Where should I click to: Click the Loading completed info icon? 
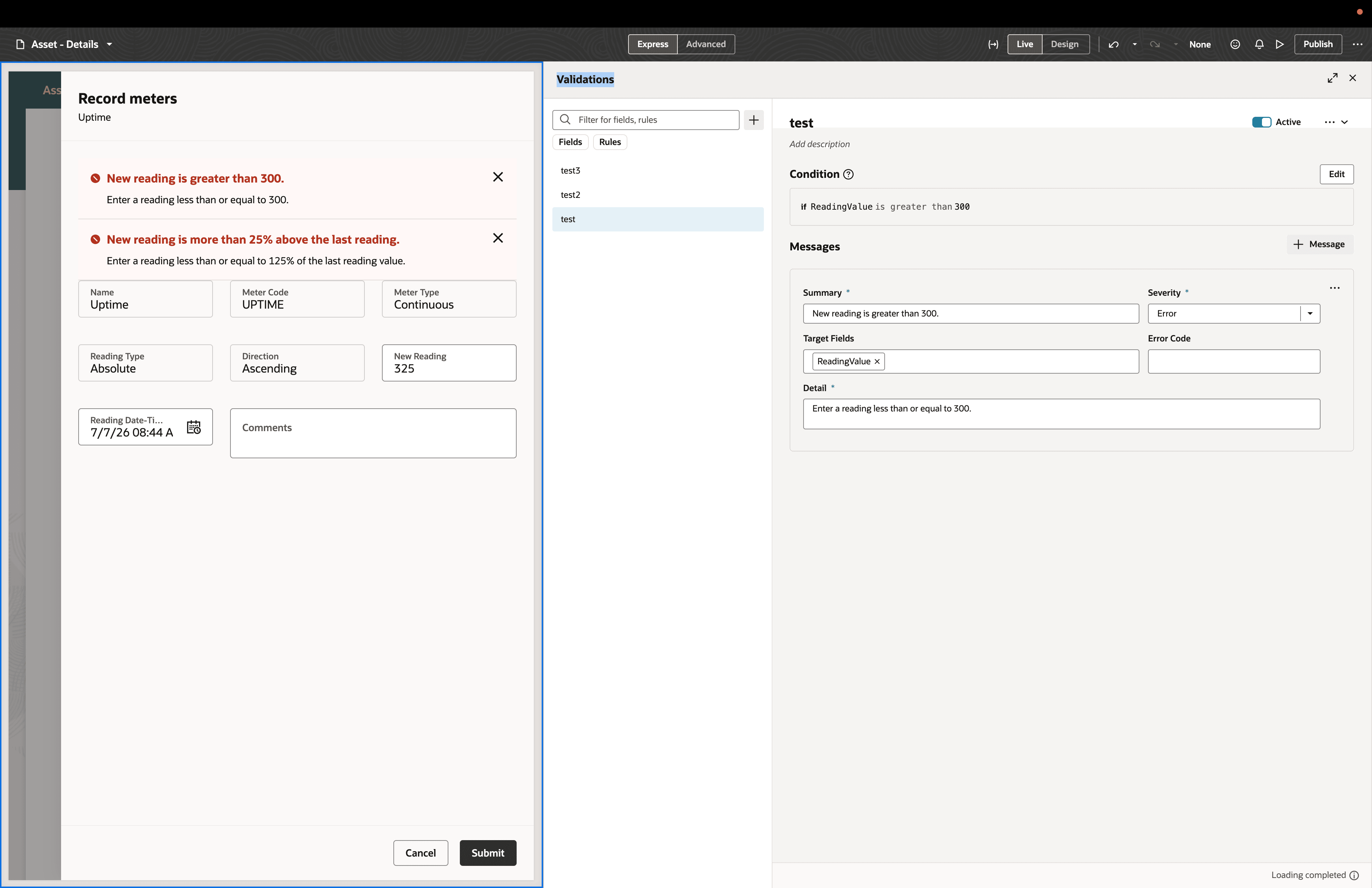coord(1354,875)
